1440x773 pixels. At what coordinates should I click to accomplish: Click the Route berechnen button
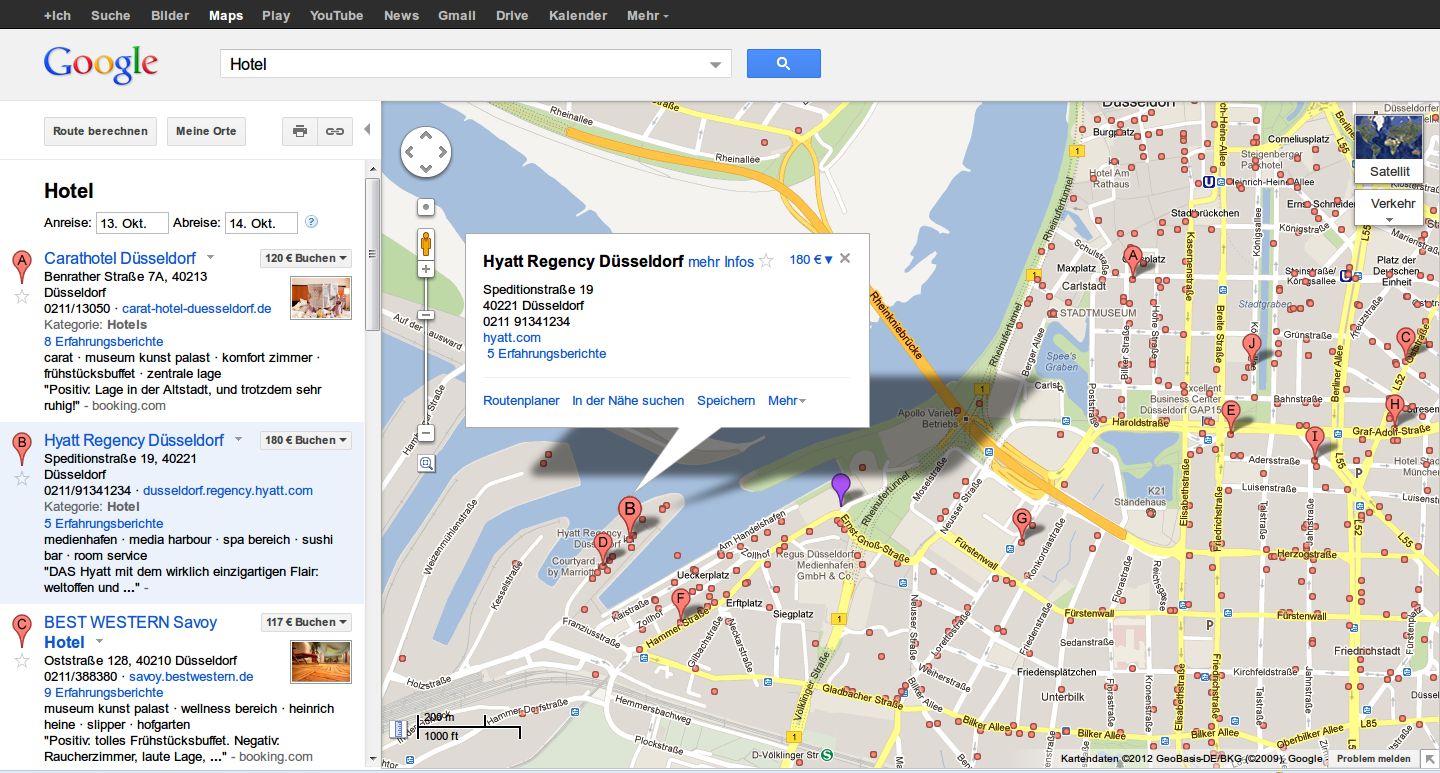click(100, 131)
